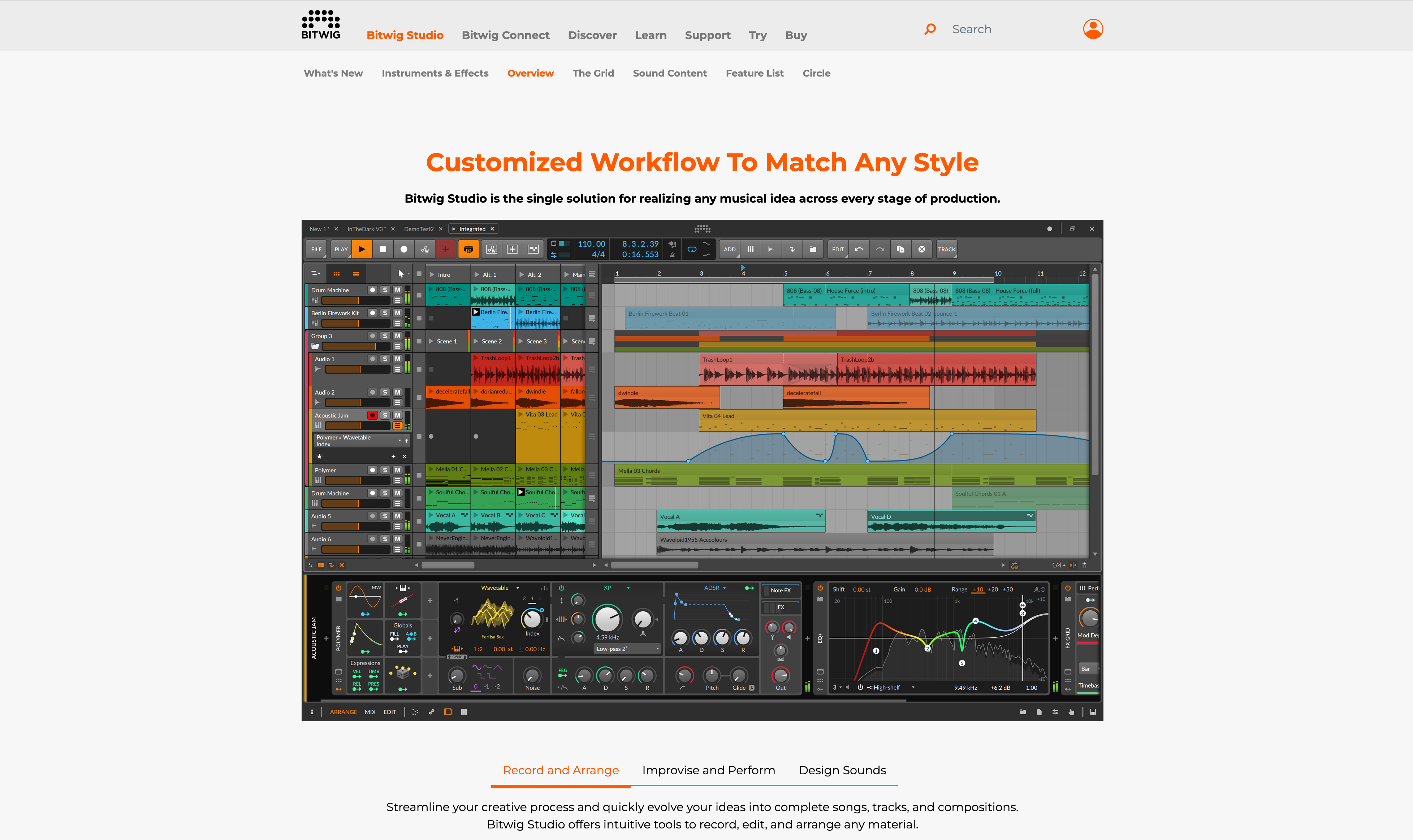
Task: Toggle the automation write button
Action: (x=424, y=249)
